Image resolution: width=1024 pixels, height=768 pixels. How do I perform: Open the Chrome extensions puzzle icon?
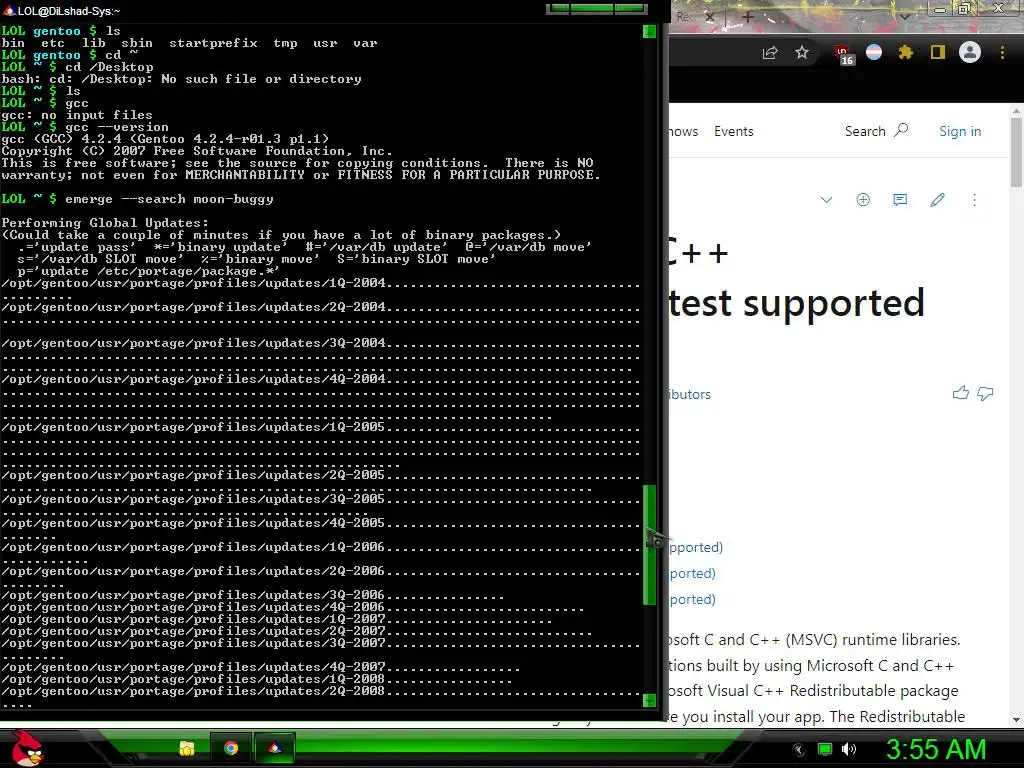tap(906, 53)
